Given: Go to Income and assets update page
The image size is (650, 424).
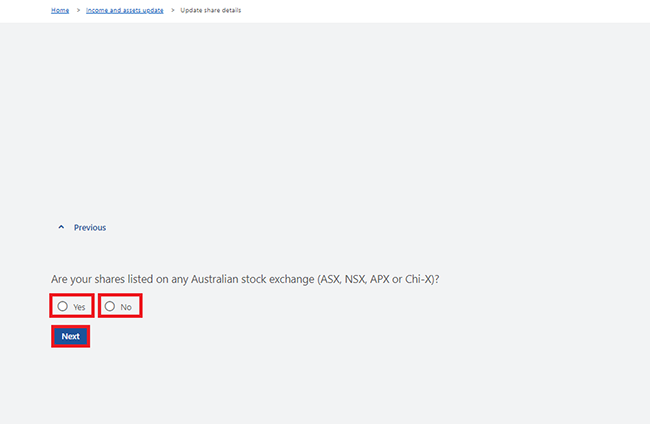Looking at the screenshot, I should 125,10.
